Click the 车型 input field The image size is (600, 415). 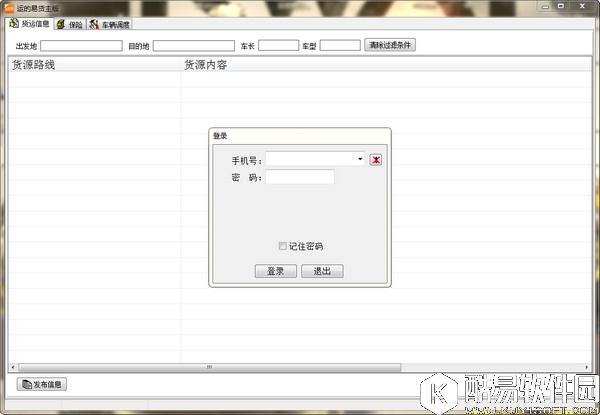point(340,46)
